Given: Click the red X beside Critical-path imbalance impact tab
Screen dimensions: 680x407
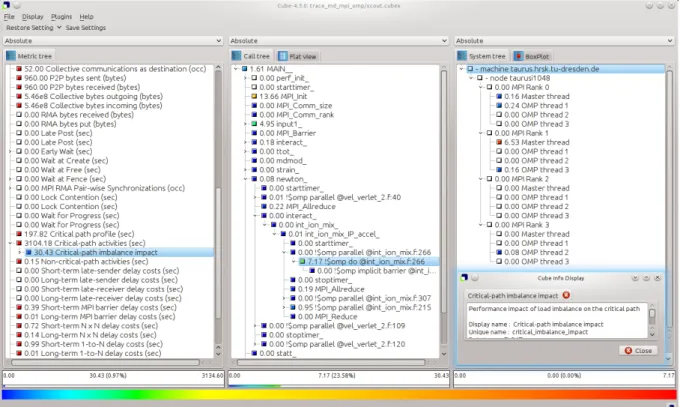Looking at the screenshot, I should [566, 295].
